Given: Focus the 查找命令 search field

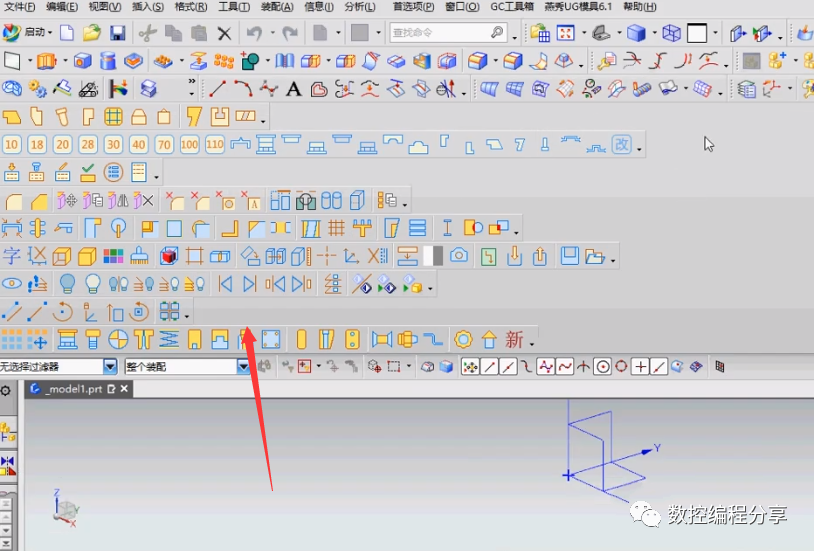Looking at the screenshot, I should 447,33.
